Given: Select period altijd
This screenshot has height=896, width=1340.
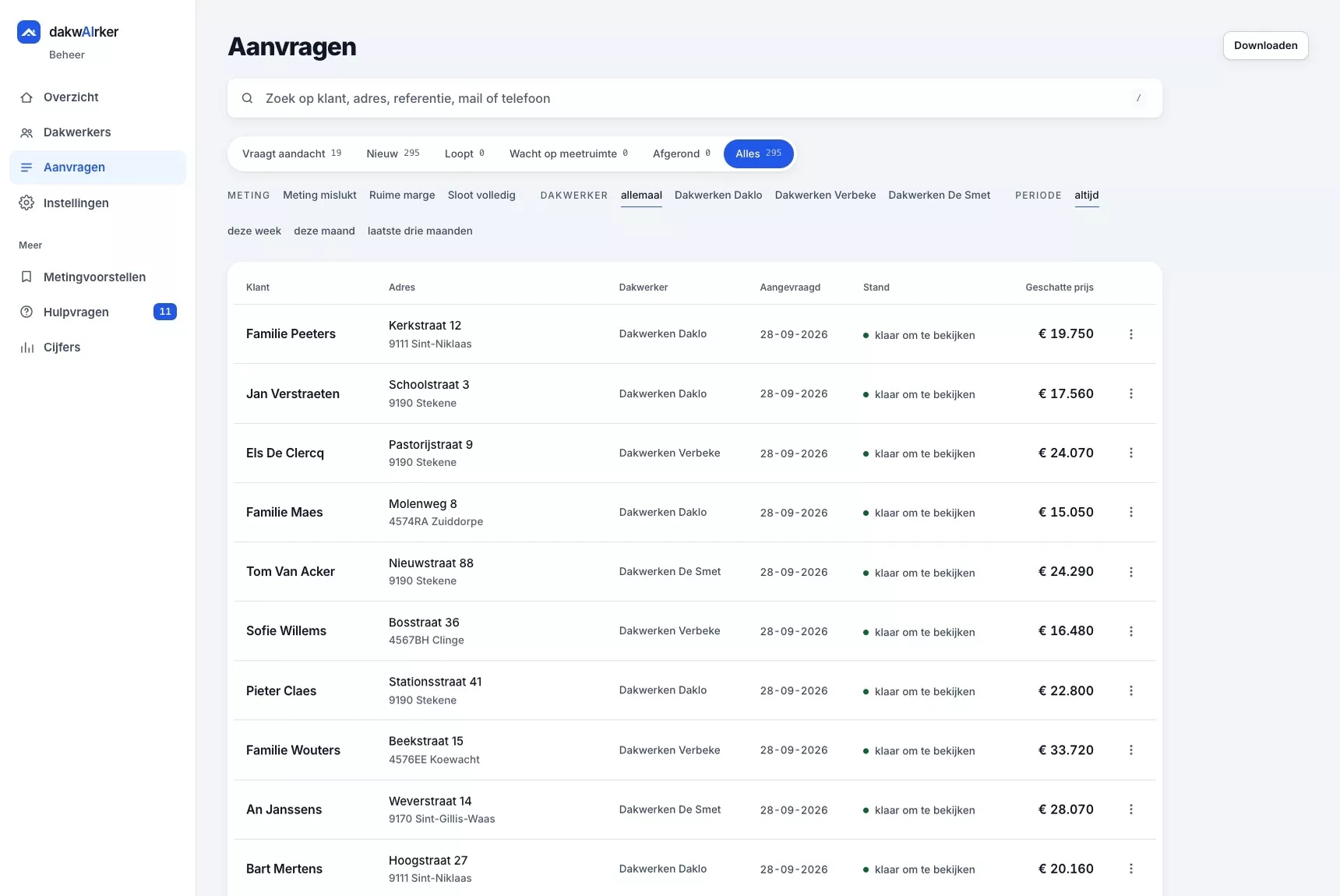Looking at the screenshot, I should pyautogui.click(x=1087, y=196).
